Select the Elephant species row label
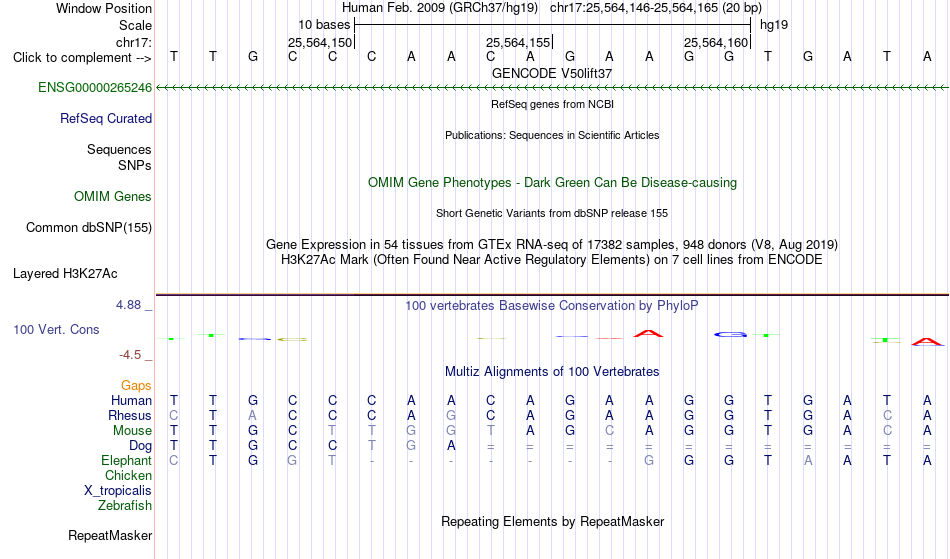This screenshot has height=559, width=950. click(x=126, y=461)
